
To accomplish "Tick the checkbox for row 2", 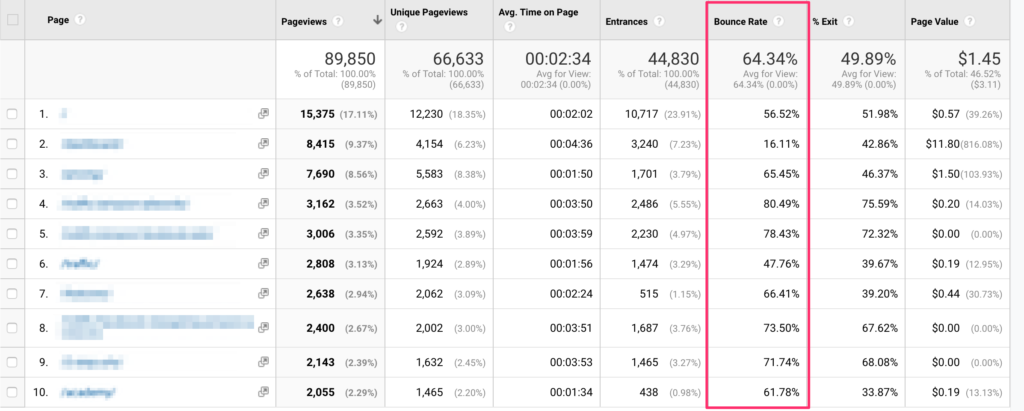I will [x=12, y=144].
